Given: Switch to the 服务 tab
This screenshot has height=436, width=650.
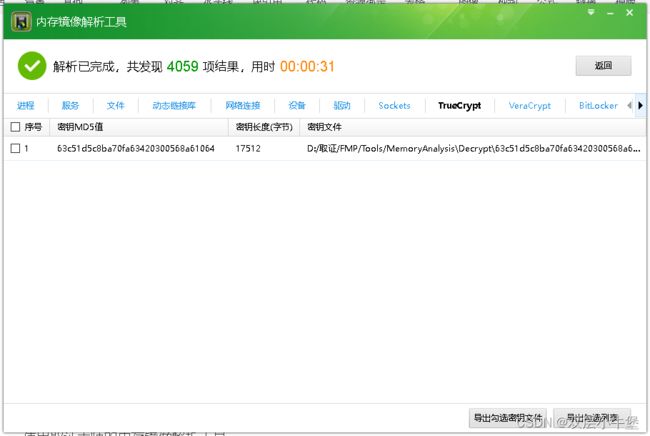Looking at the screenshot, I should [x=70, y=106].
